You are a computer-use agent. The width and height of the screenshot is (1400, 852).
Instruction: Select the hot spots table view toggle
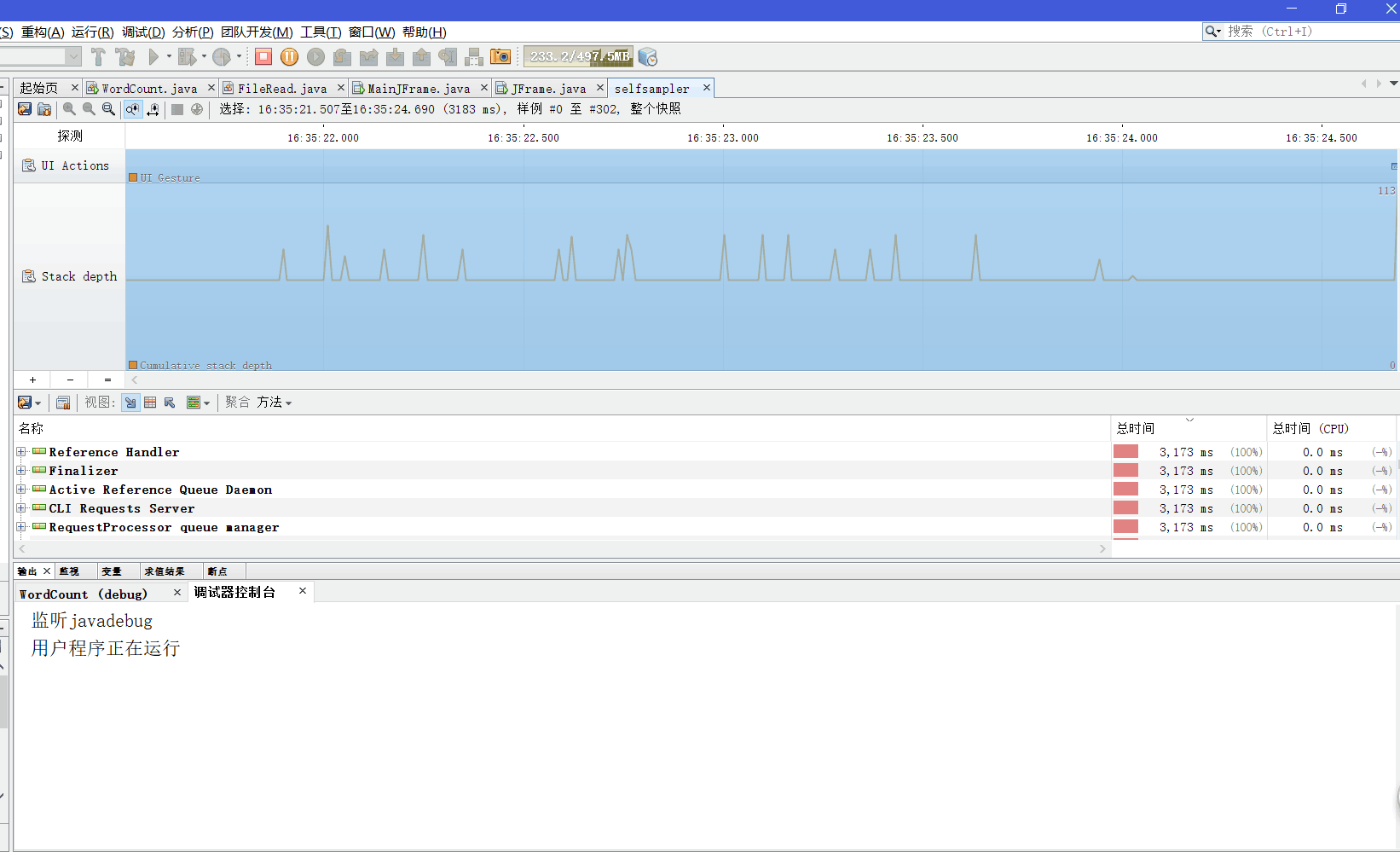(x=150, y=403)
